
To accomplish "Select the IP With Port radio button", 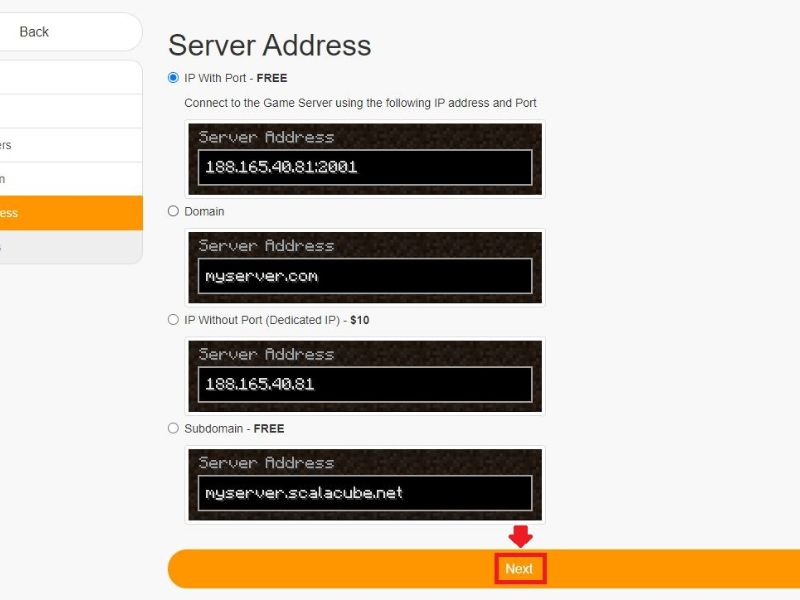I will [x=173, y=78].
